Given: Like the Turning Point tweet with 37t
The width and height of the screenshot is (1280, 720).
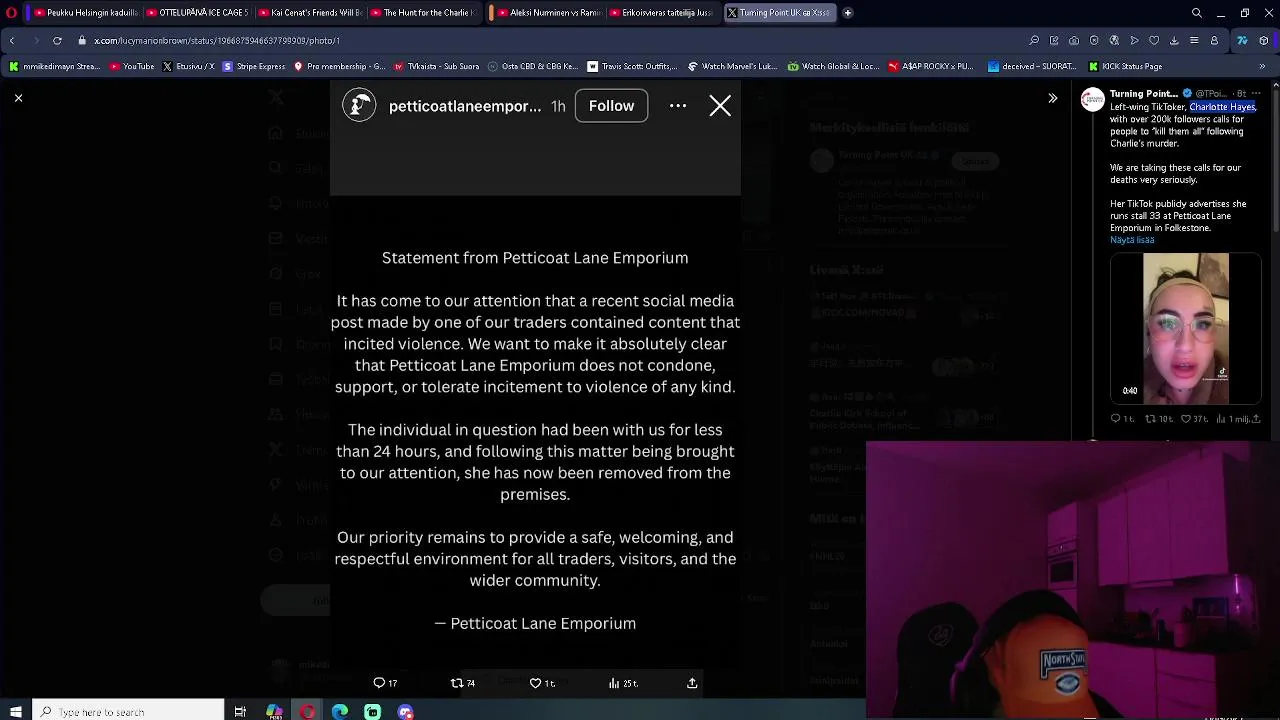Looking at the screenshot, I should pos(1194,419).
